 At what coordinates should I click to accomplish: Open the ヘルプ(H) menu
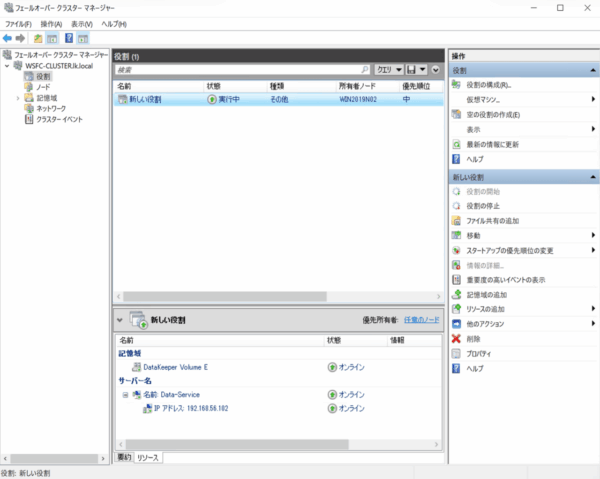coord(114,24)
